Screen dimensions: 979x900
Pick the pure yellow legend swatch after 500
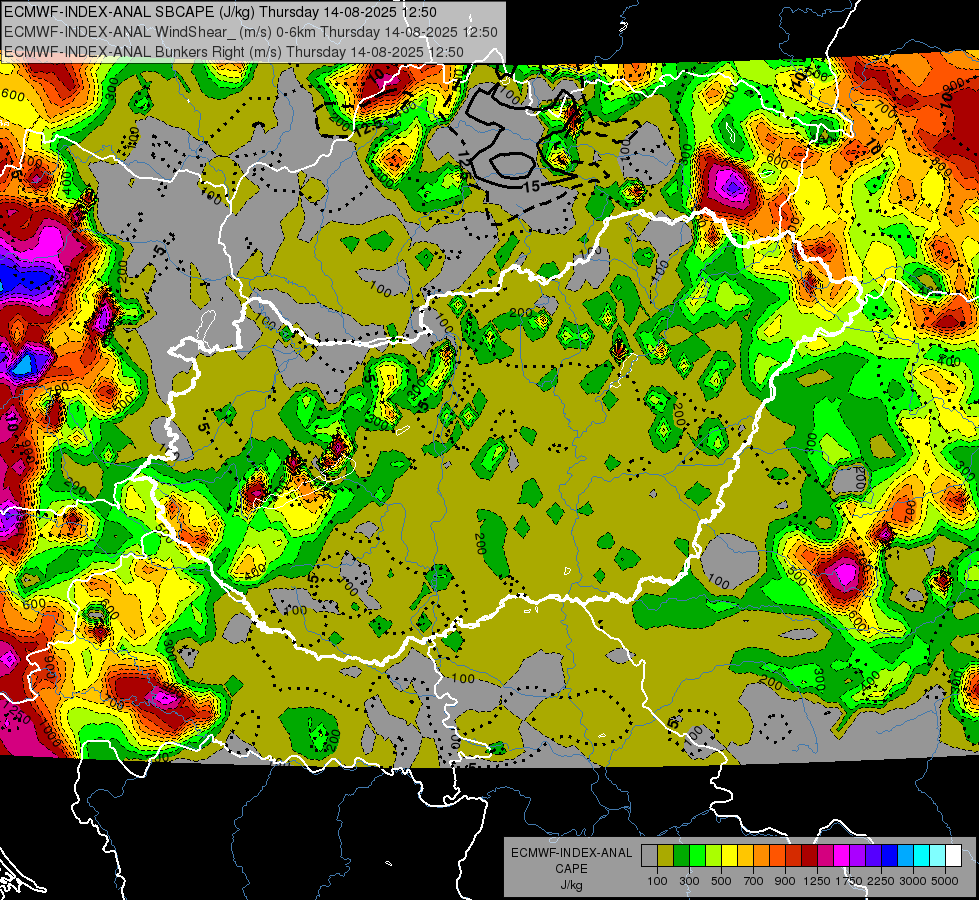[729, 855]
